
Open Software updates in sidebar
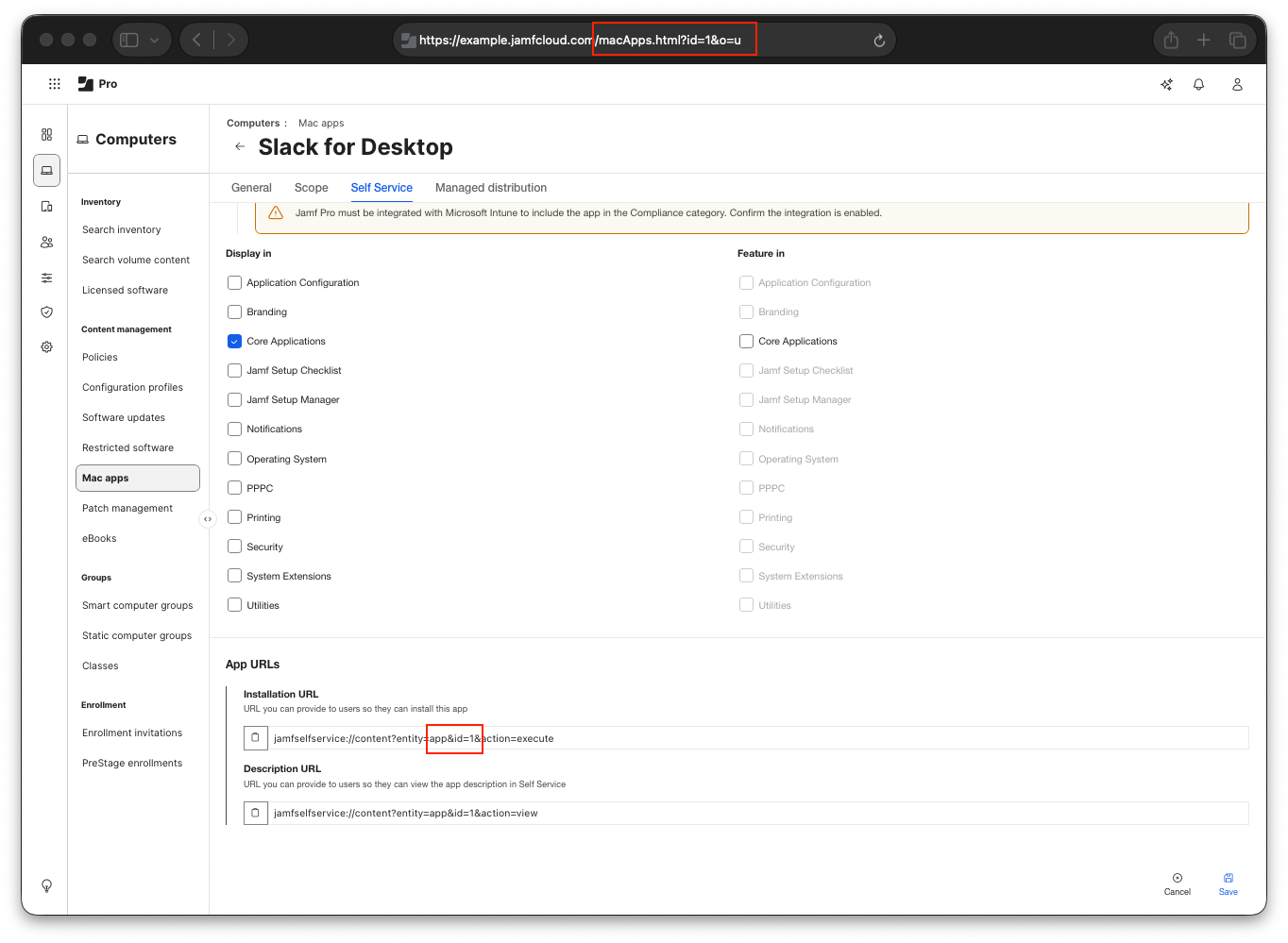point(124,417)
